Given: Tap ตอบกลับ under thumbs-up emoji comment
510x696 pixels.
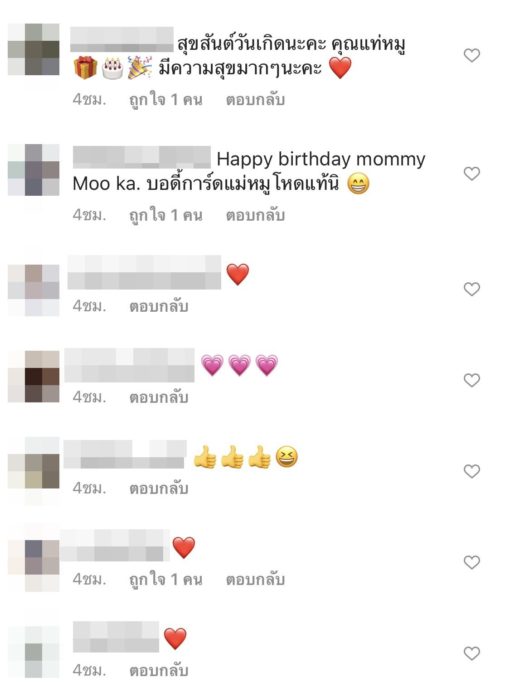Looking at the screenshot, I should tap(159, 488).
